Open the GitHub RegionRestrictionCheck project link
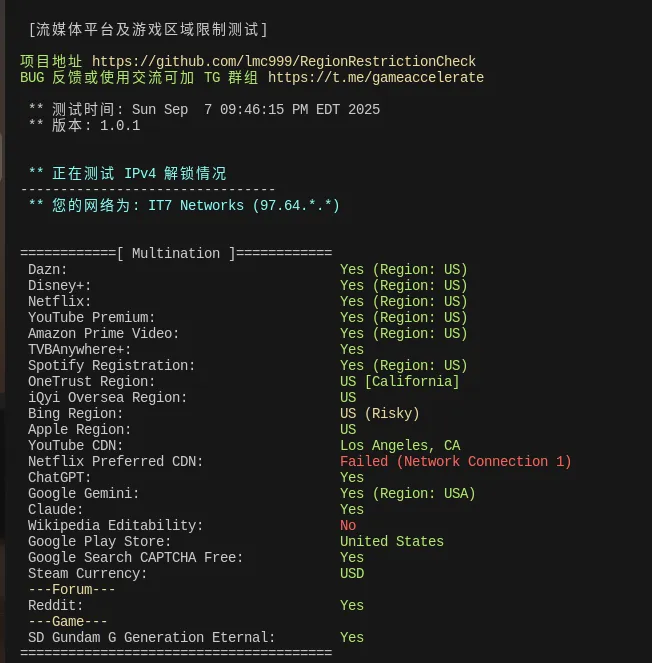The height and width of the screenshot is (663, 652). [284, 62]
